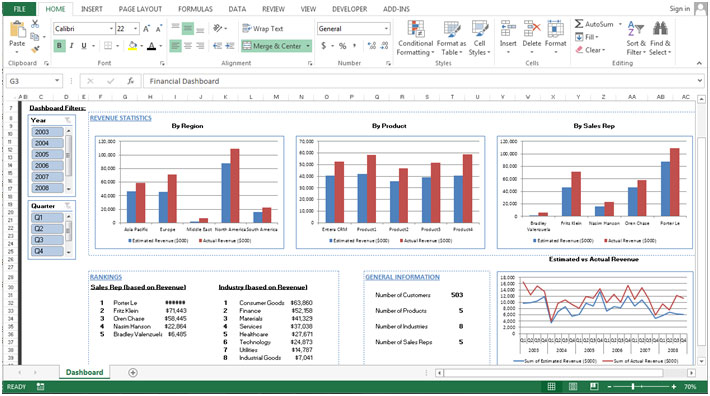Toggle Italic formatting
Screen dimensions: 710x396
[x=72, y=46]
